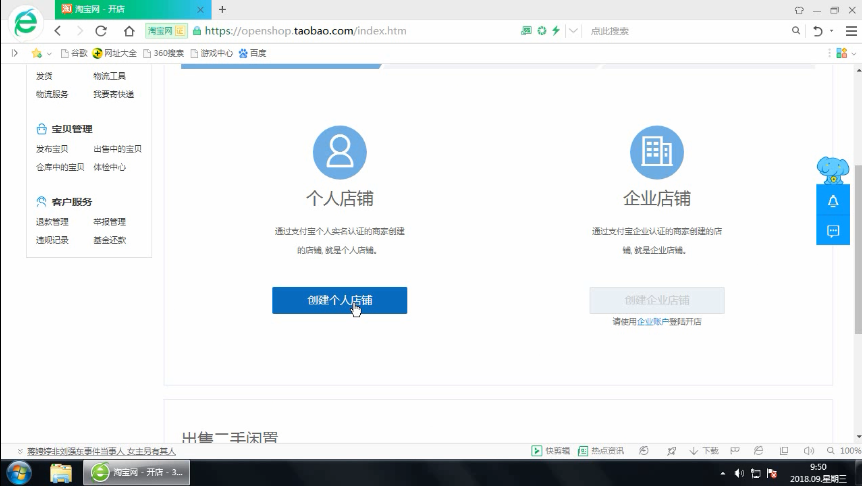Open the chat message widget
The height and width of the screenshot is (486, 862).
click(833, 231)
